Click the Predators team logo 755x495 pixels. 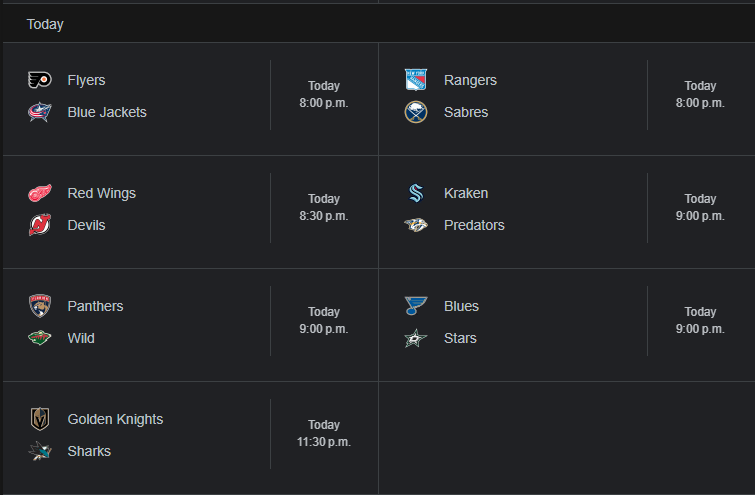click(416, 225)
